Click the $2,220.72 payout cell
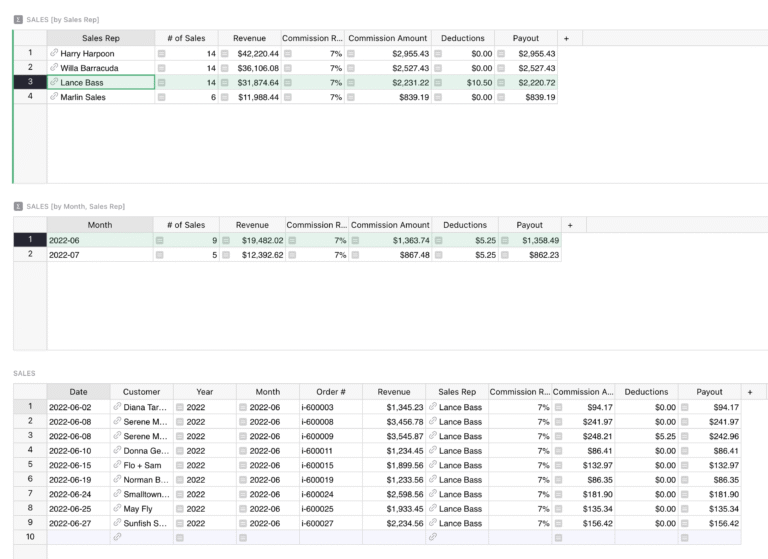Image resolution: width=768 pixels, height=559 pixels. coord(526,82)
